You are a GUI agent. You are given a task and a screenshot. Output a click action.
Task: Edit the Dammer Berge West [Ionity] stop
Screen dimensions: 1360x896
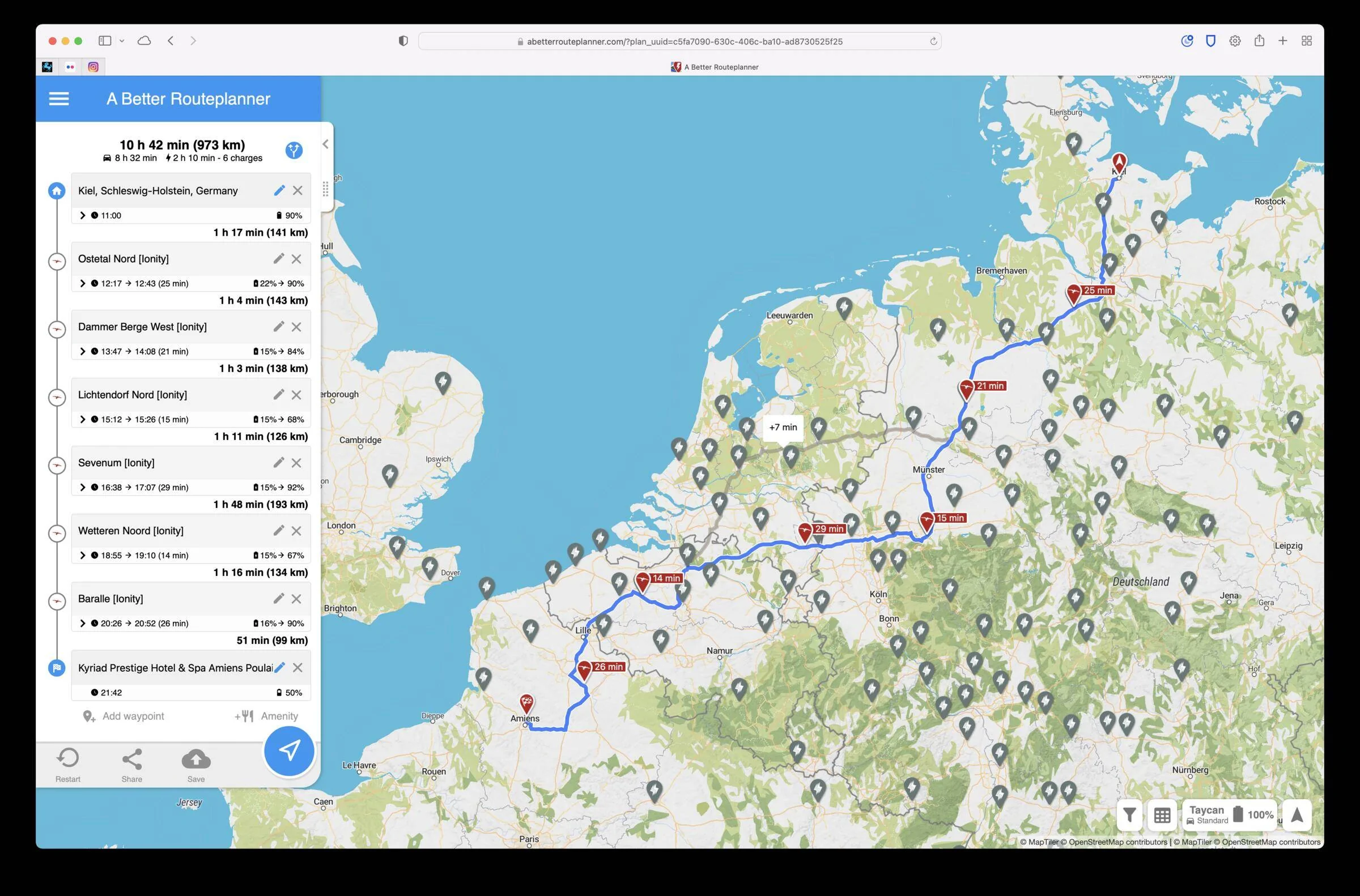coord(278,327)
